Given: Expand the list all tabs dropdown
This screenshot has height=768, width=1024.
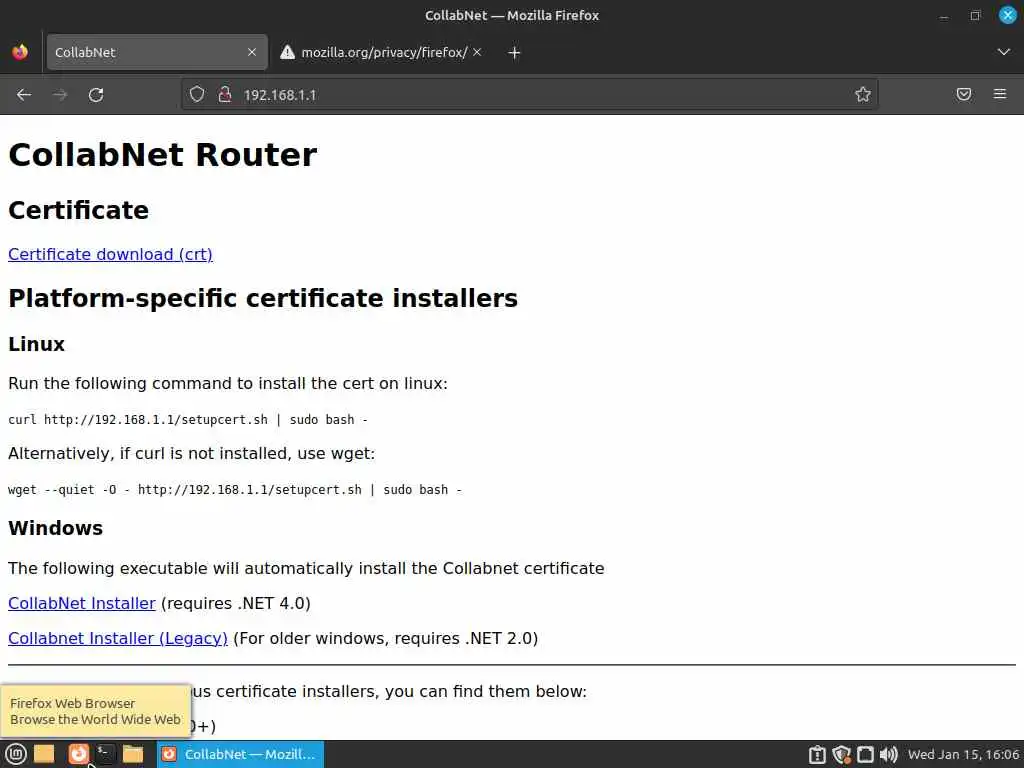Looking at the screenshot, I should pyautogui.click(x=1003, y=52).
